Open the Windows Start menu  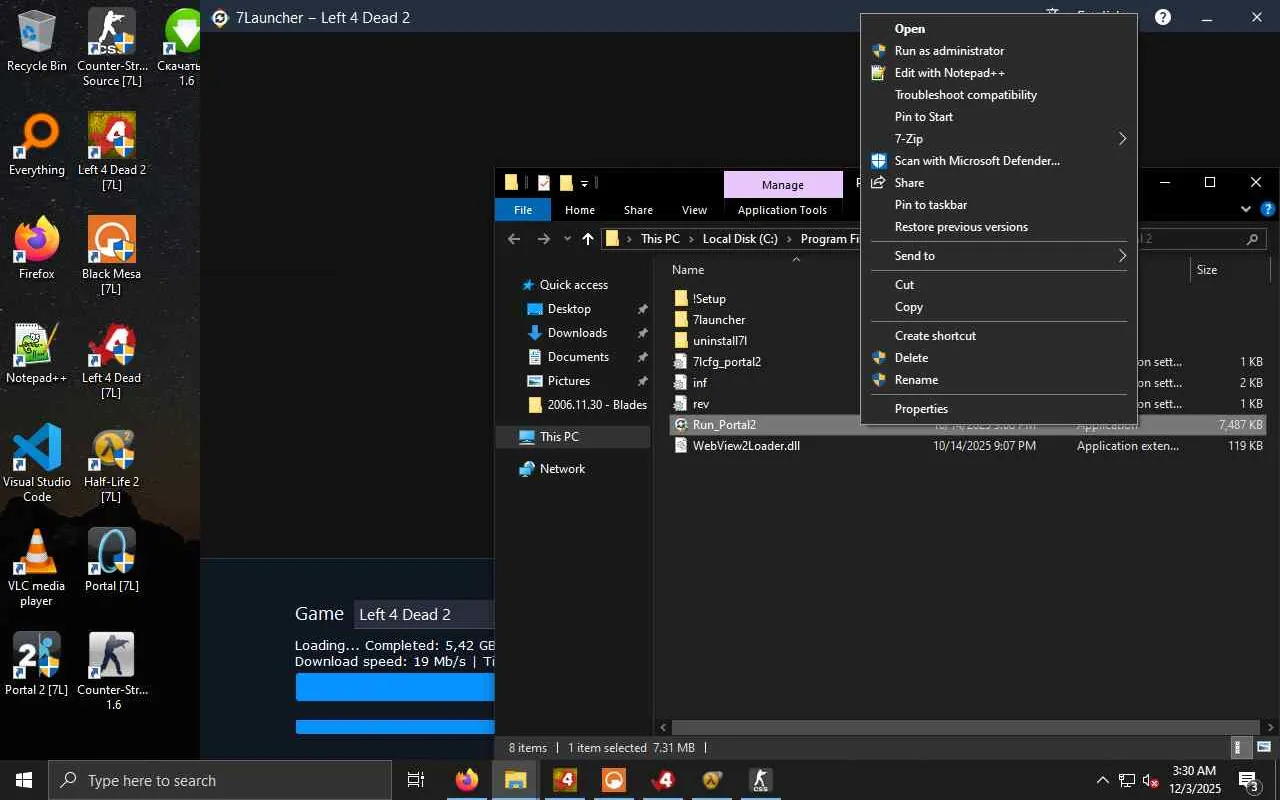click(x=24, y=780)
